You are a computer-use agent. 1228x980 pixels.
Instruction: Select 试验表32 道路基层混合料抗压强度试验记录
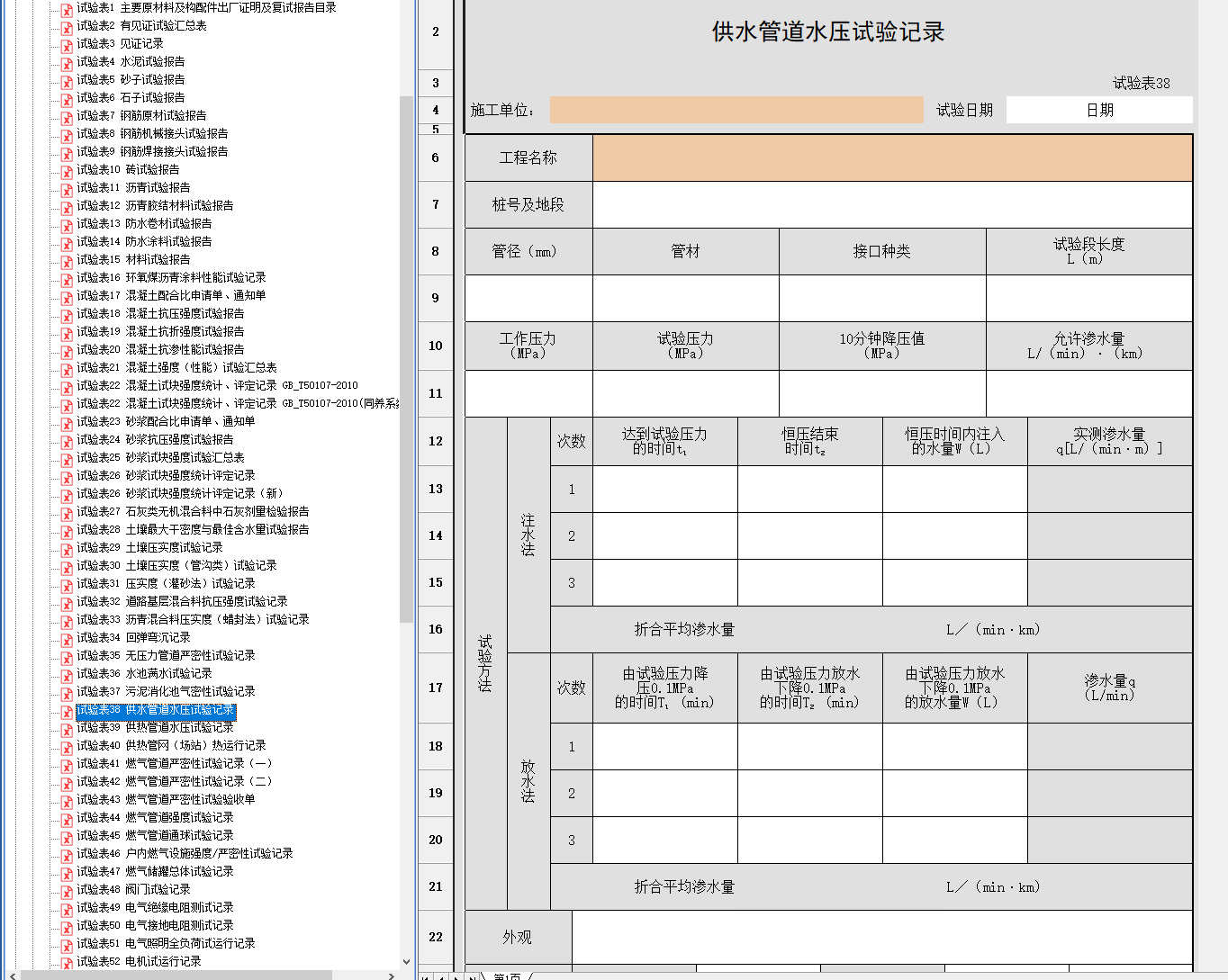tap(182, 601)
